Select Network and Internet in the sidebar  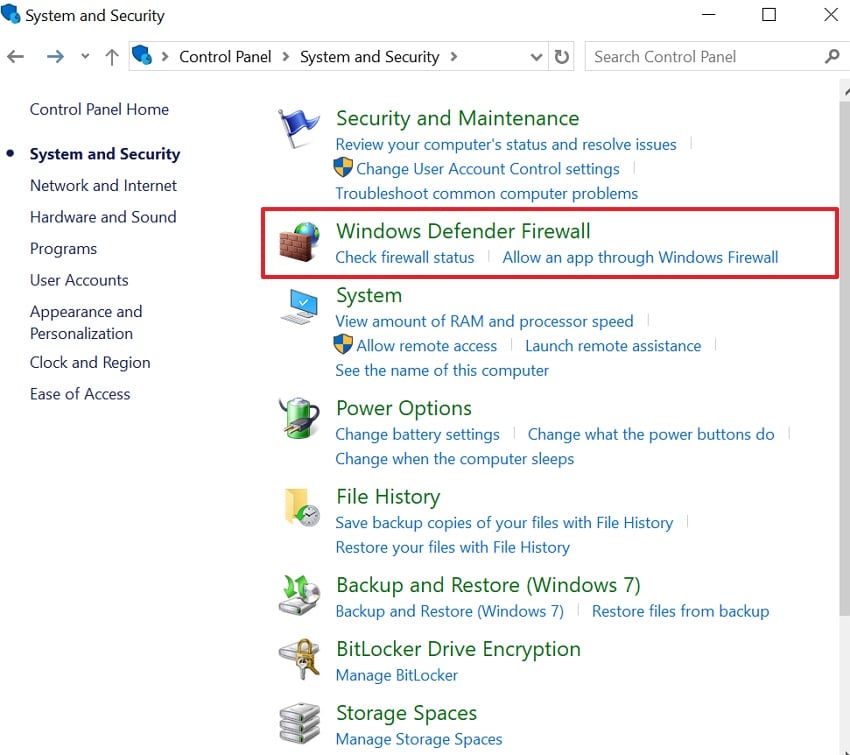[103, 185]
